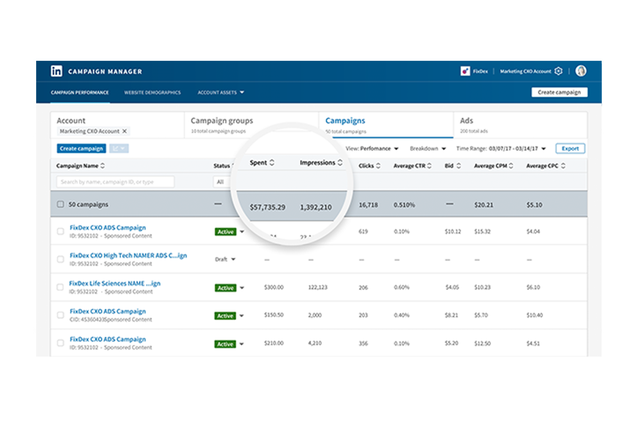Sort by Clicks column arrows
Viewport: 640px width, 424px height.
378,166
